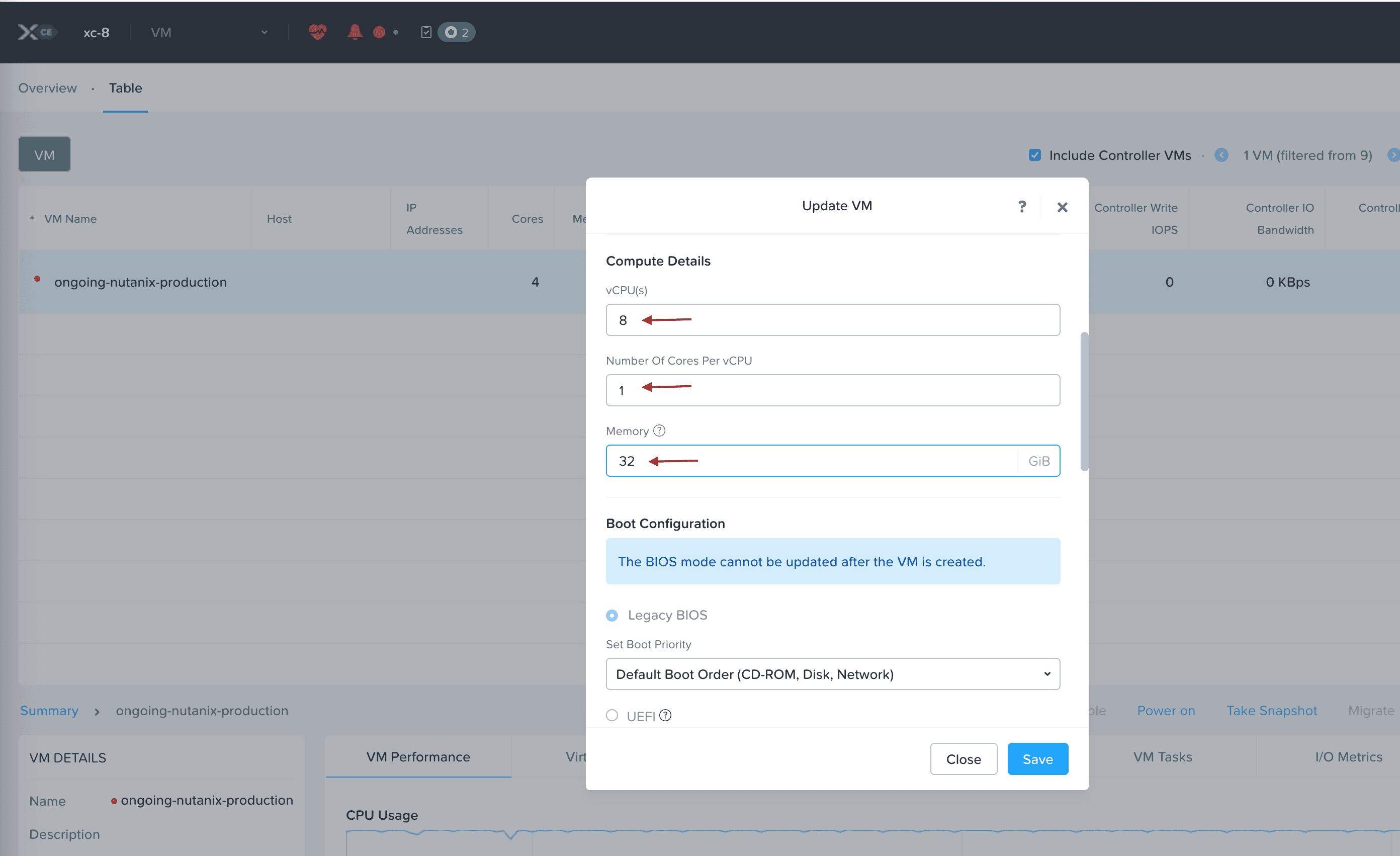Click the previous page chevron near VM count
This screenshot has height=856, width=1400.
(1221, 154)
